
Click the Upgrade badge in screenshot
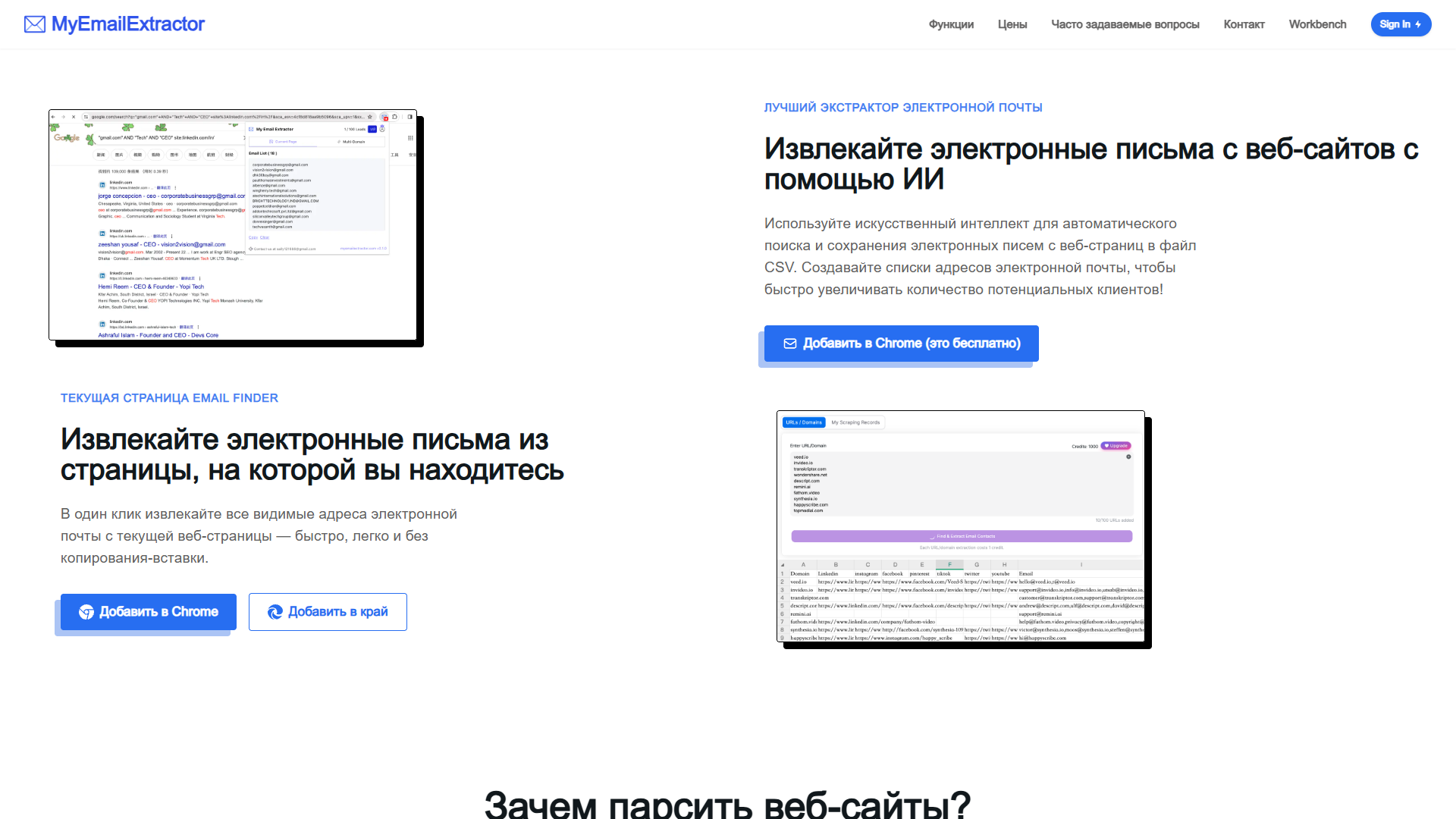1116,446
